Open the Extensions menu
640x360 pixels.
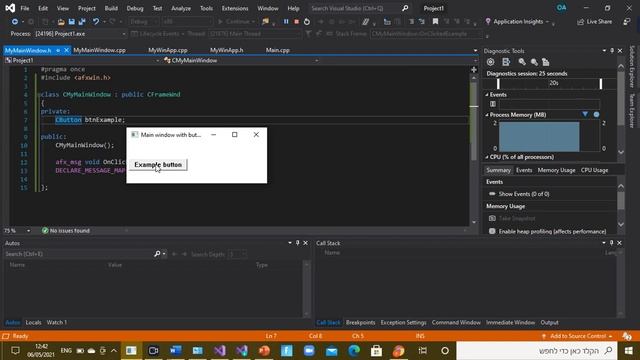(235, 8)
